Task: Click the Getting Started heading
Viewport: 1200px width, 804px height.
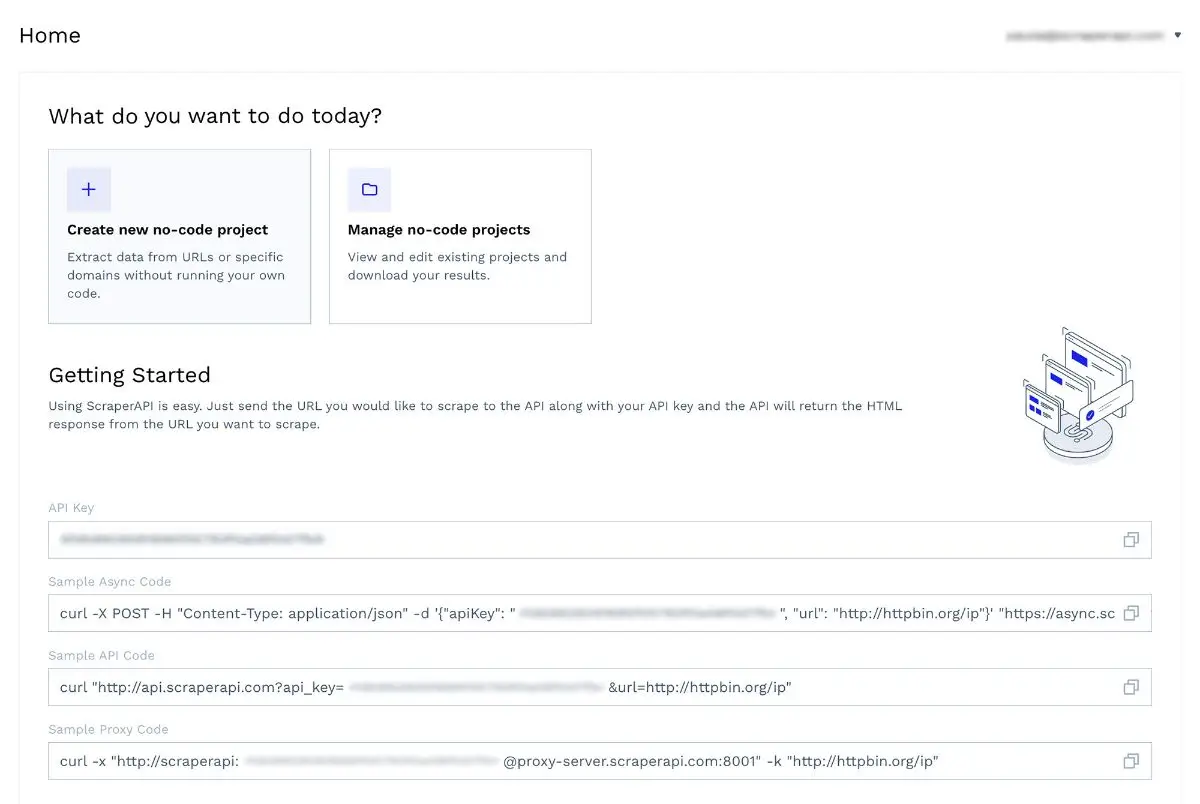Action: (129, 375)
